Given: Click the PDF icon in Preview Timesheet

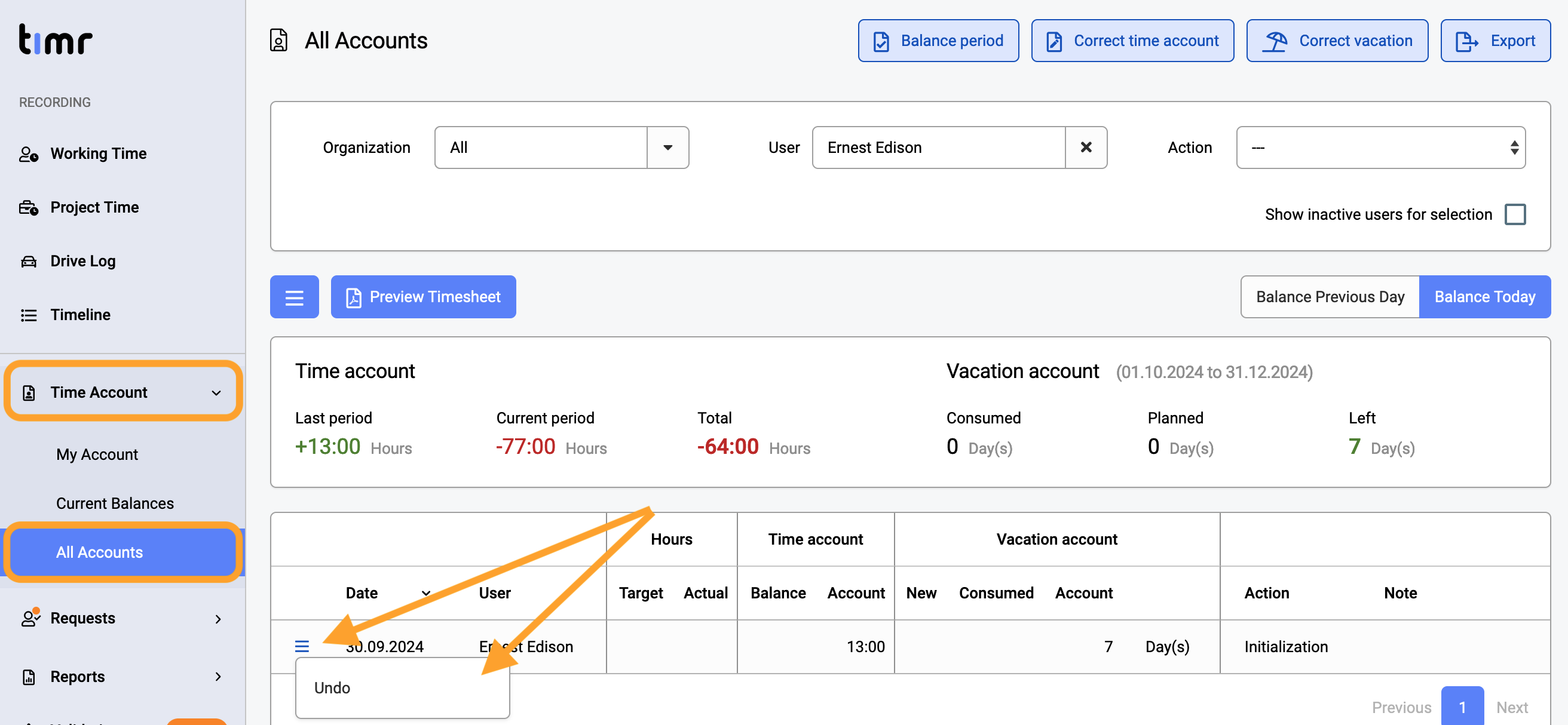Looking at the screenshot, I should [x=353, y=297].
